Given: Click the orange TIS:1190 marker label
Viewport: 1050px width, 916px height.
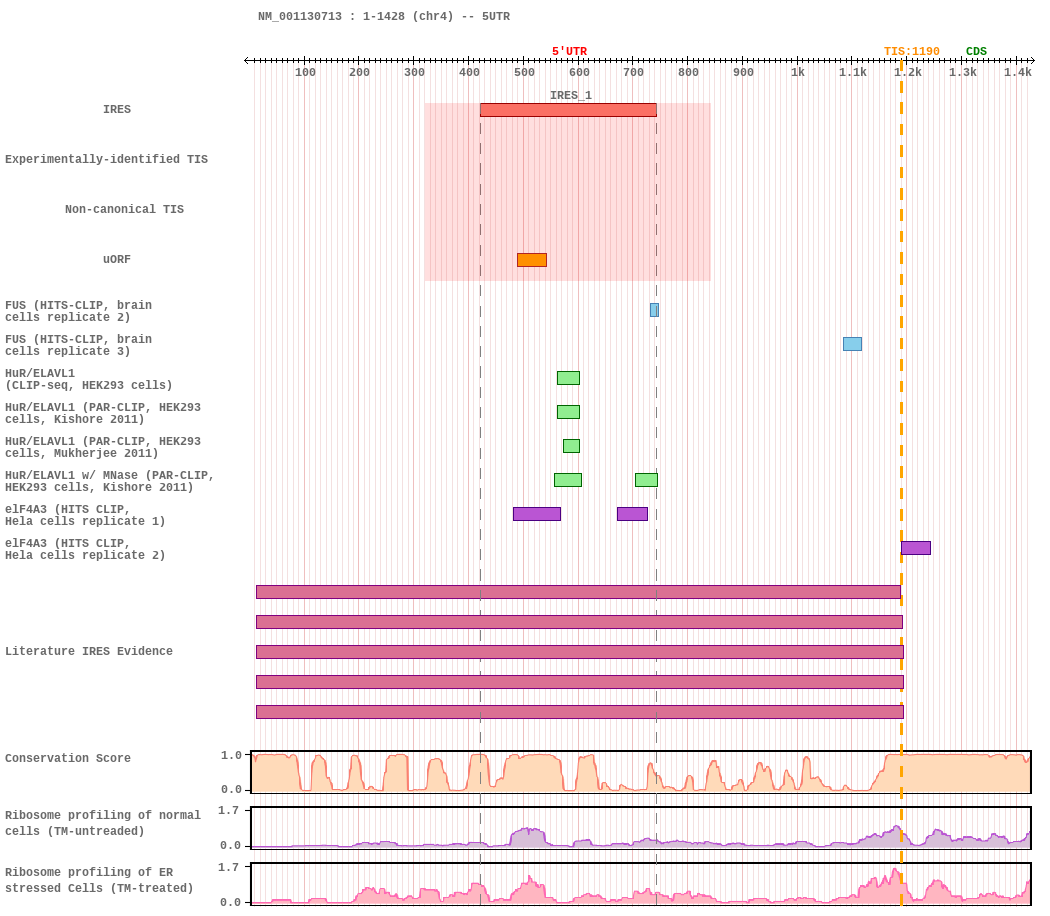Looking at the screenshot, I should (911, 52).
